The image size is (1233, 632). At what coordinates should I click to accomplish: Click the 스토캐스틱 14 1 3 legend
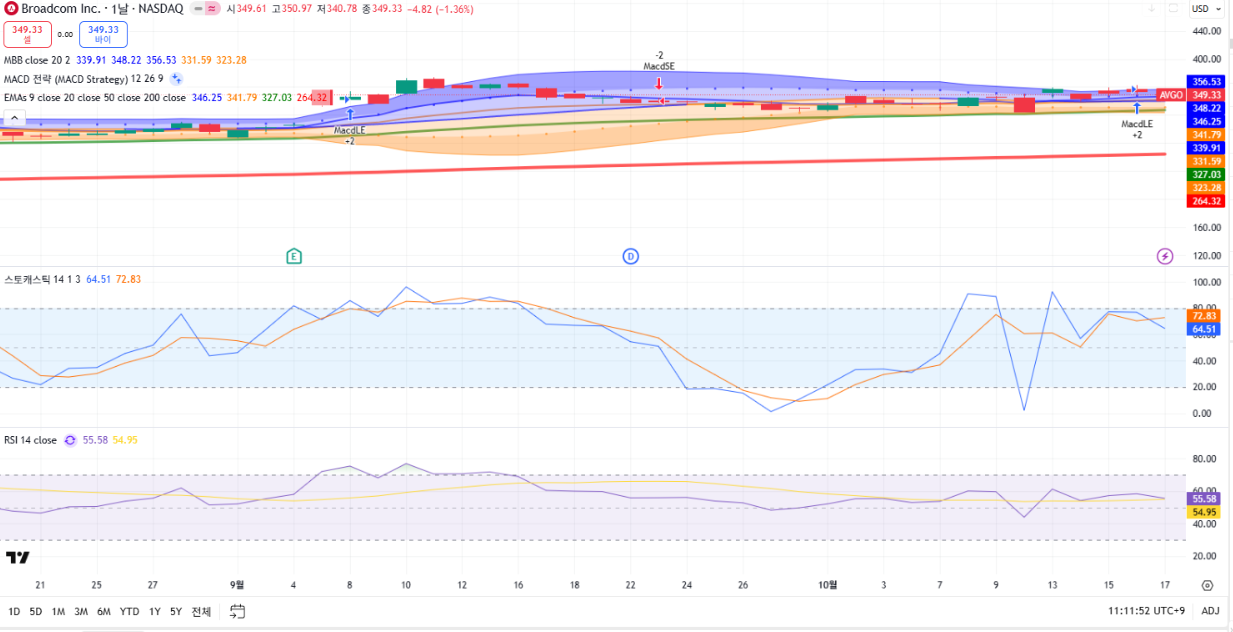43,279
